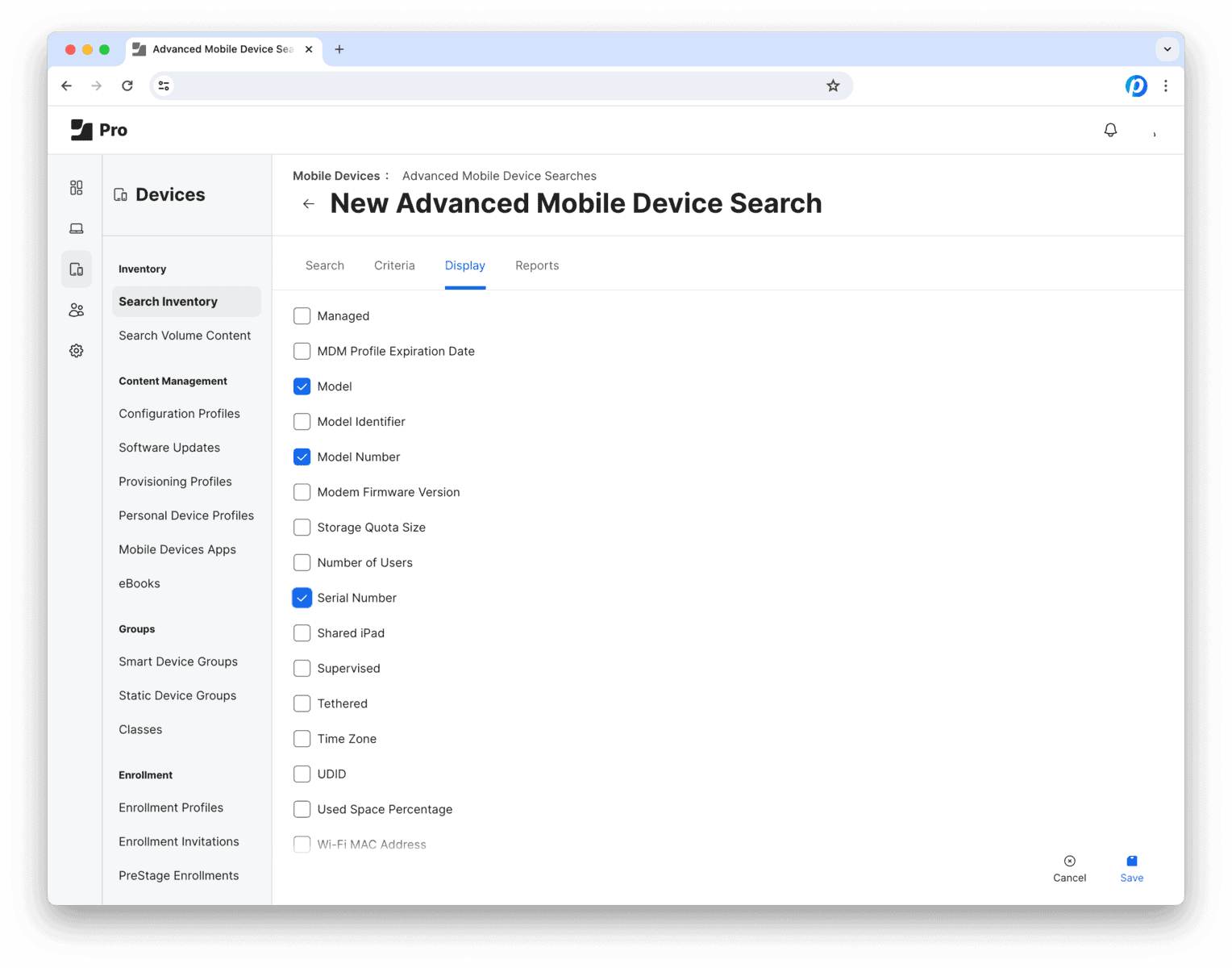
Task: Bookmark this page with the star icon
Action: coord(833,86)
